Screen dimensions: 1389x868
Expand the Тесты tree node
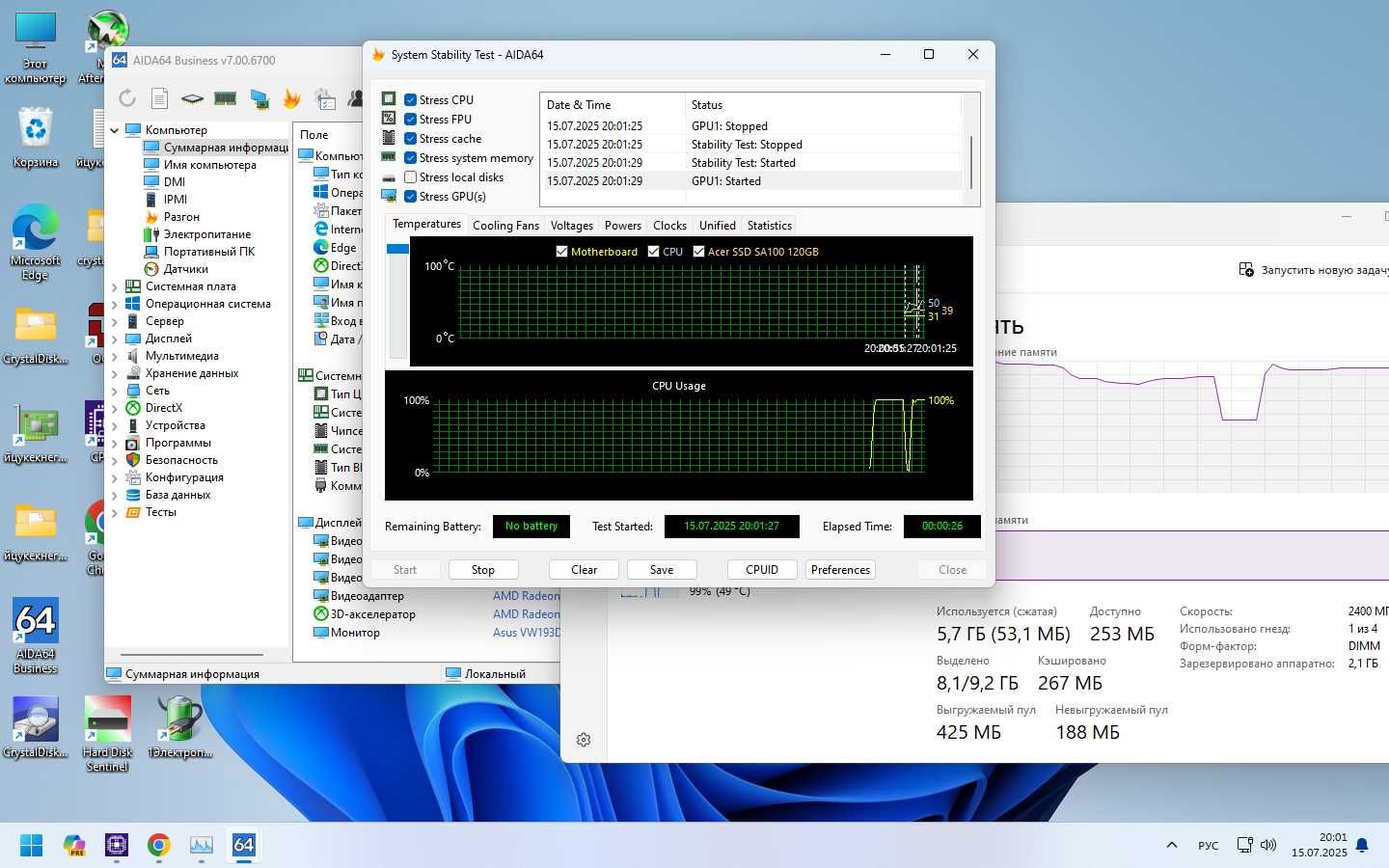(115, 512)
